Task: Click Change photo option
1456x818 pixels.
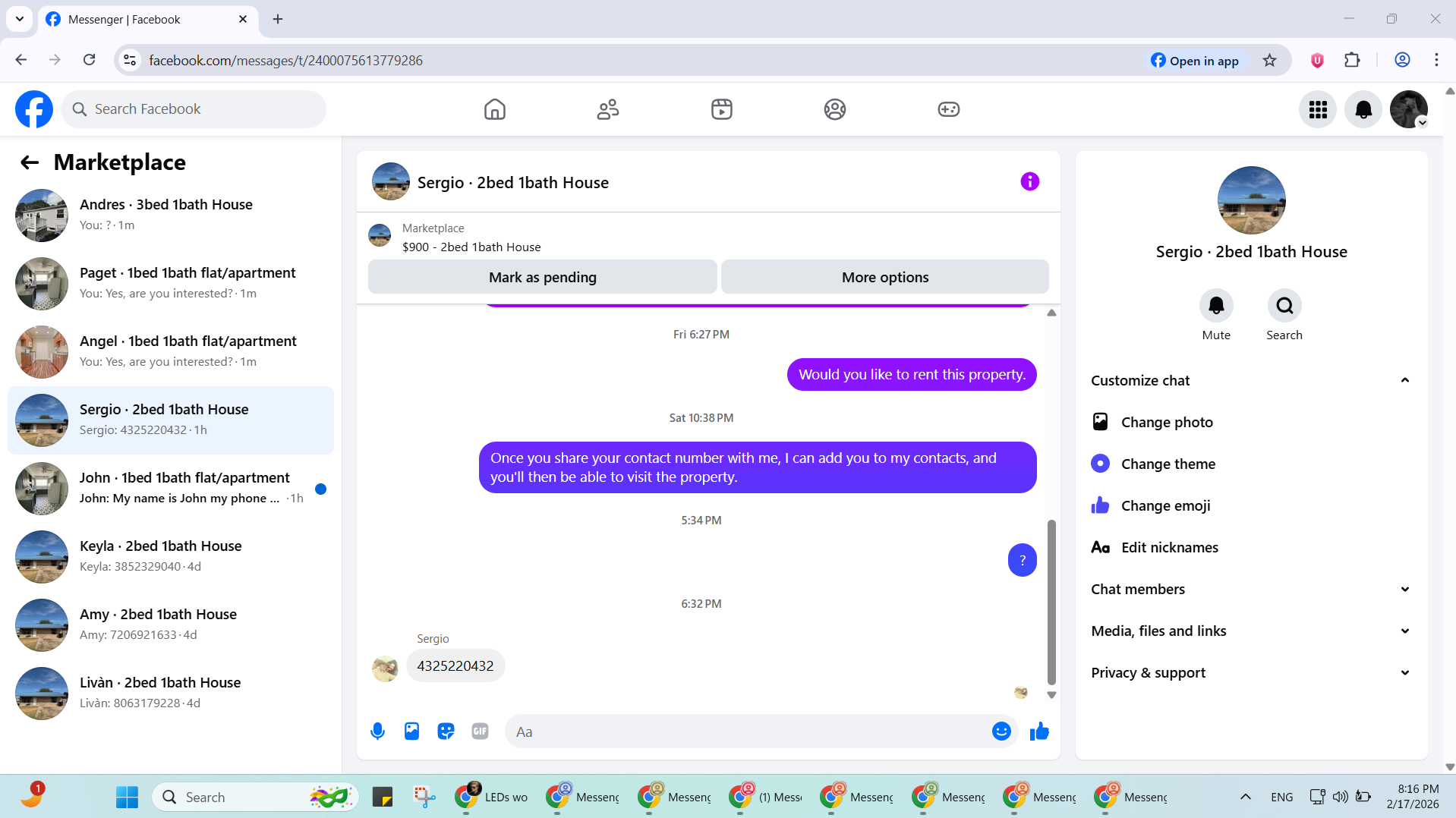Action: tap(1251, 422)
